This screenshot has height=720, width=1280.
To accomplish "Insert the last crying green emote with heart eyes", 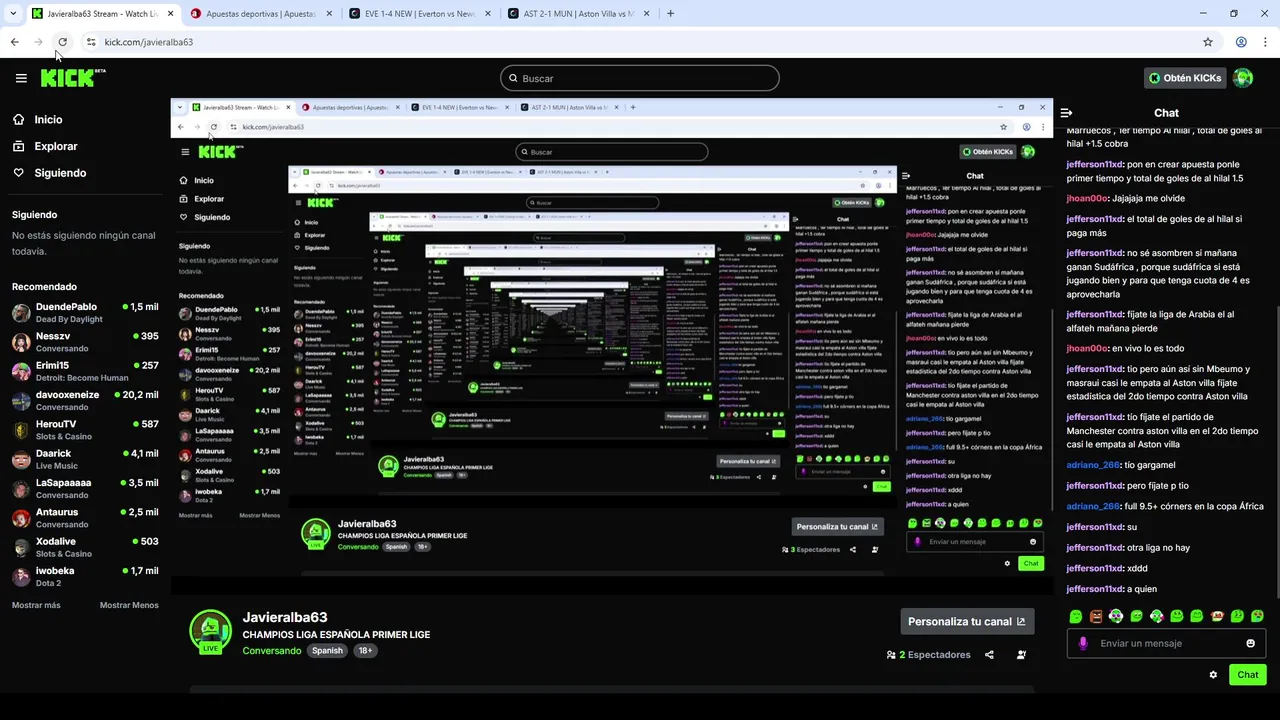I will [x=1257, y=616].
